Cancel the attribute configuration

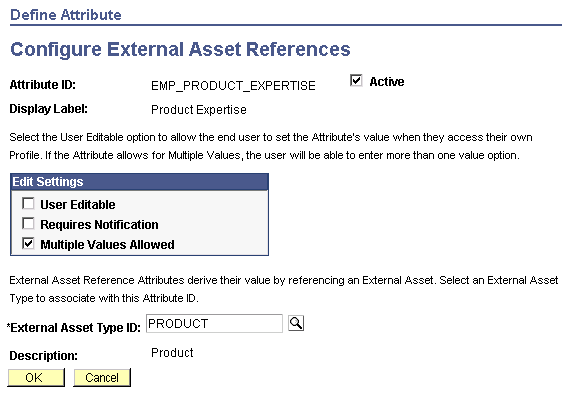pyautogui.click(x=102, y=378)
